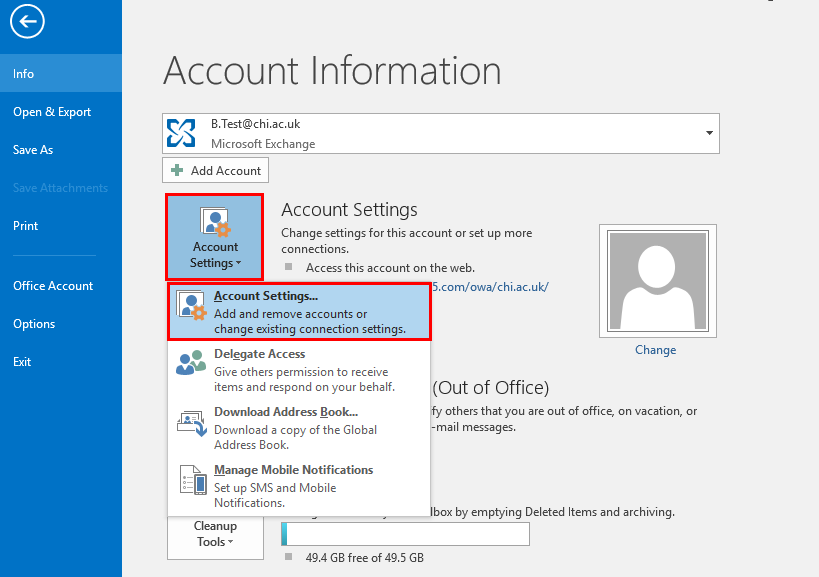Click the back arrow to exit Backstage

tap(26, 21)
